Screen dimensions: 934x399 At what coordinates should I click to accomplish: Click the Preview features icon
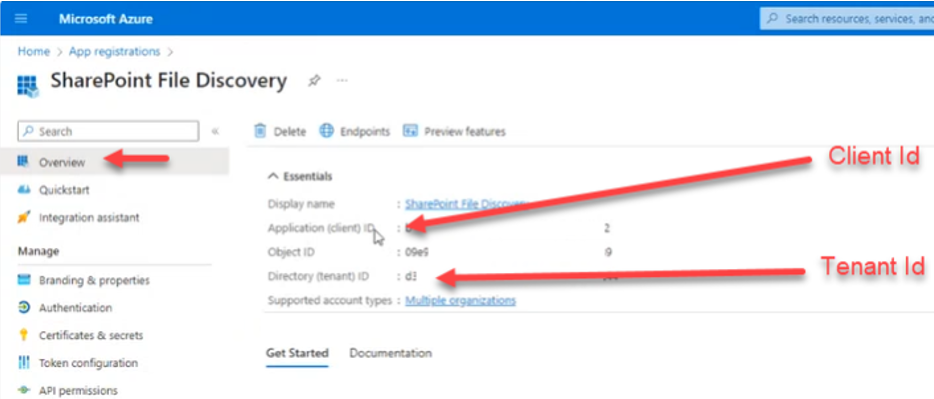click(410, 131)
